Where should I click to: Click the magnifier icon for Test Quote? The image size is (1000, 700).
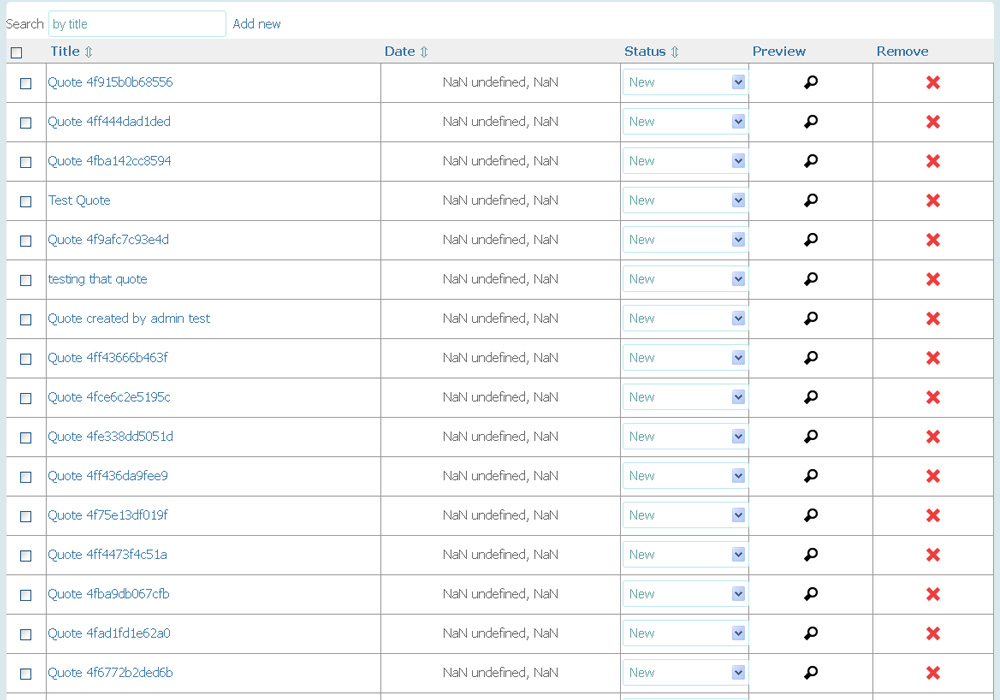pyautogui.click(x=811, y=201)
